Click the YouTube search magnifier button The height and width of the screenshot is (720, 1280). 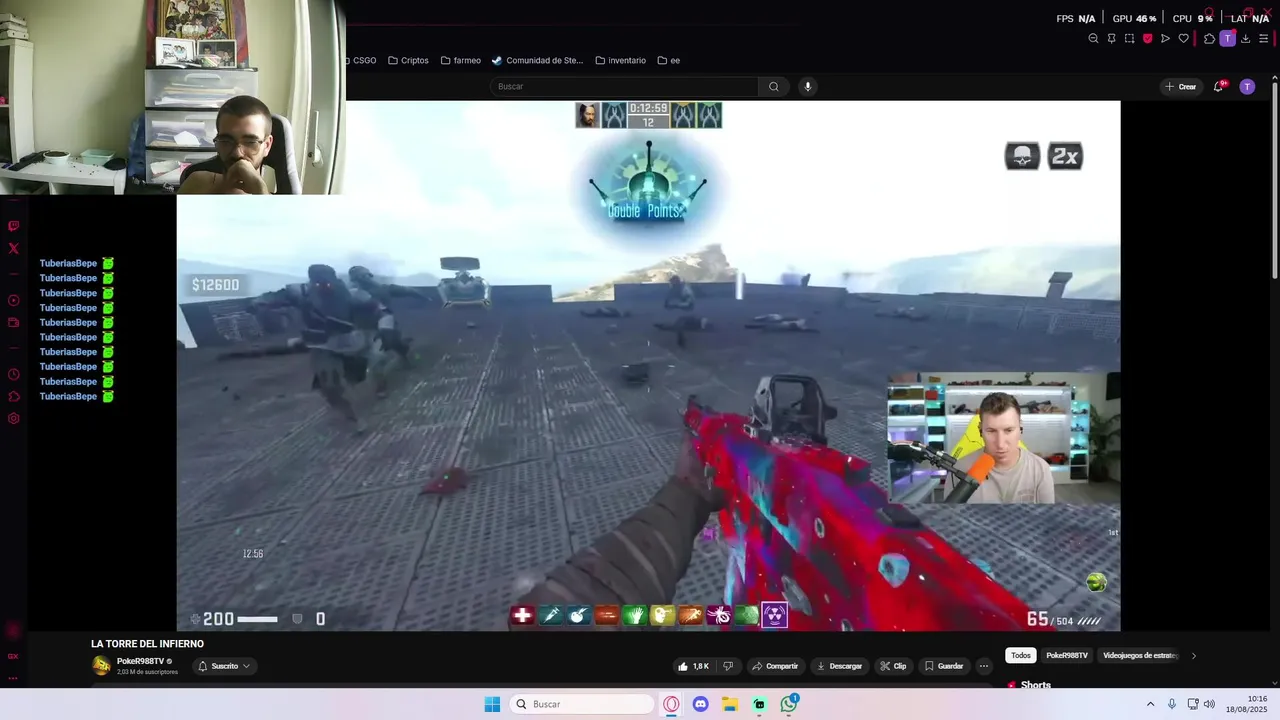coord(773,86)
